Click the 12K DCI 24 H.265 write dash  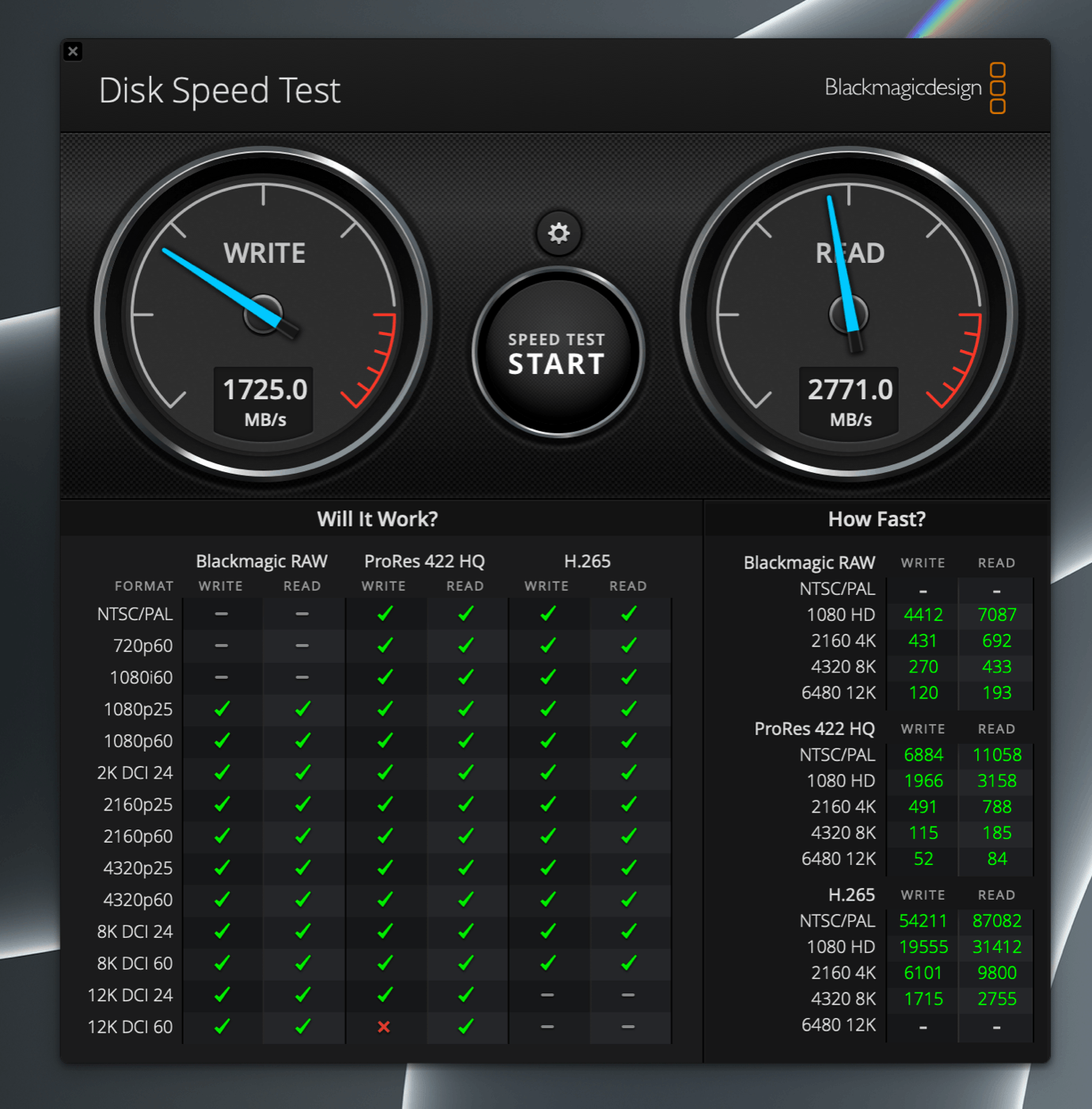pyautogui.click(x=547, y=995)
